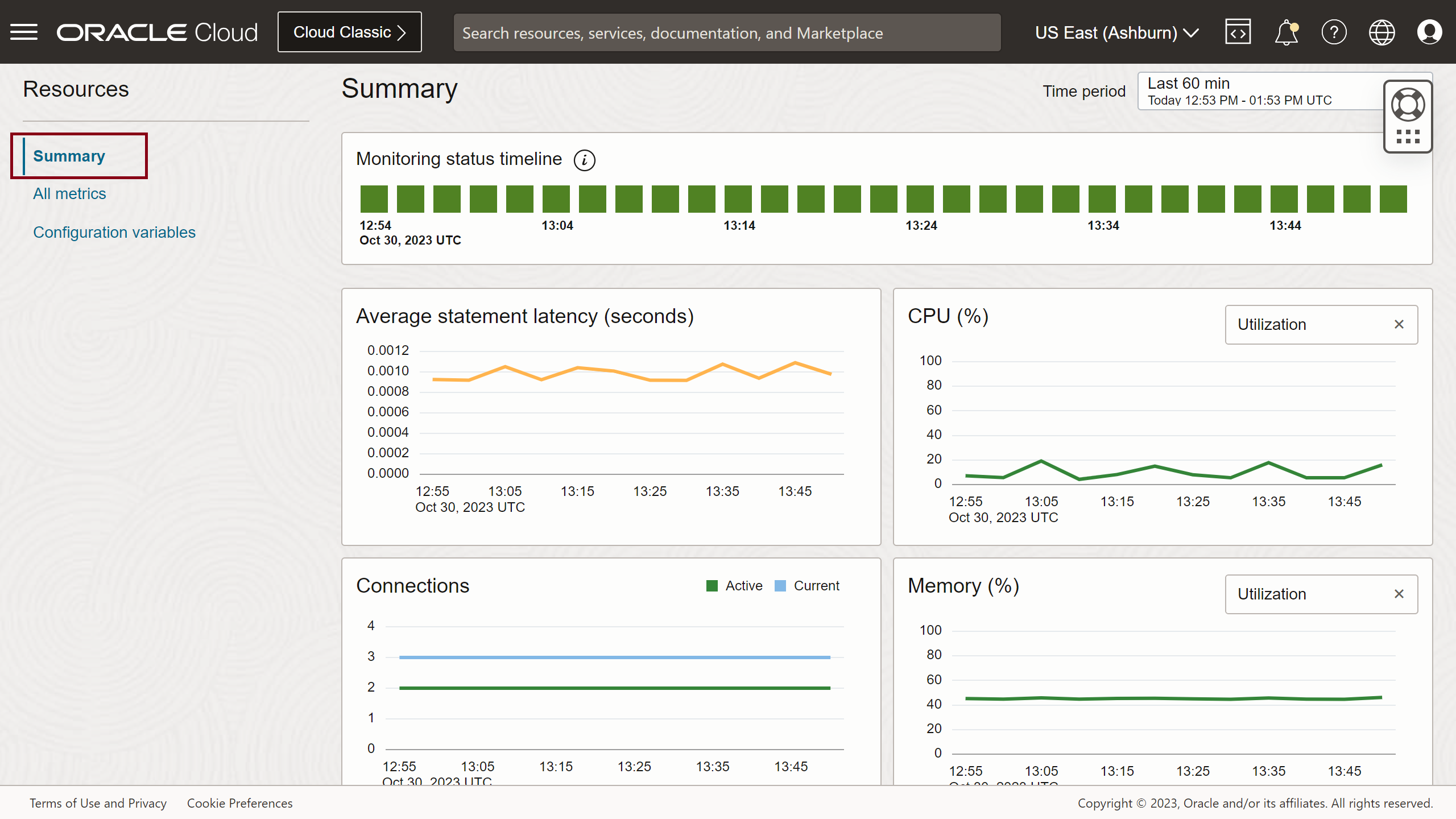Click the grid apps icon below the life buoy

(1408, 136)
